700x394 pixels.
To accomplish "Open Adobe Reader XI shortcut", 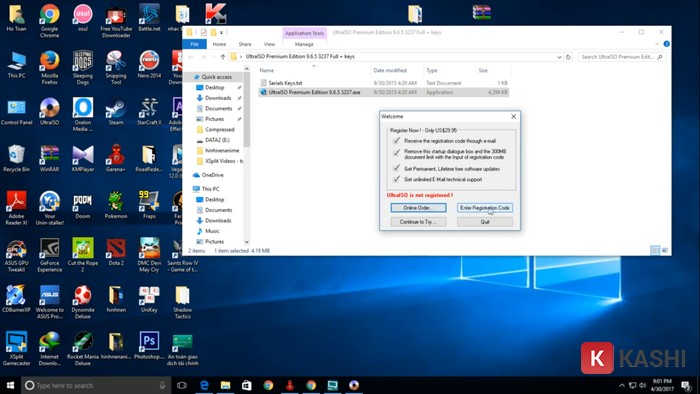I will click(17, 208).
